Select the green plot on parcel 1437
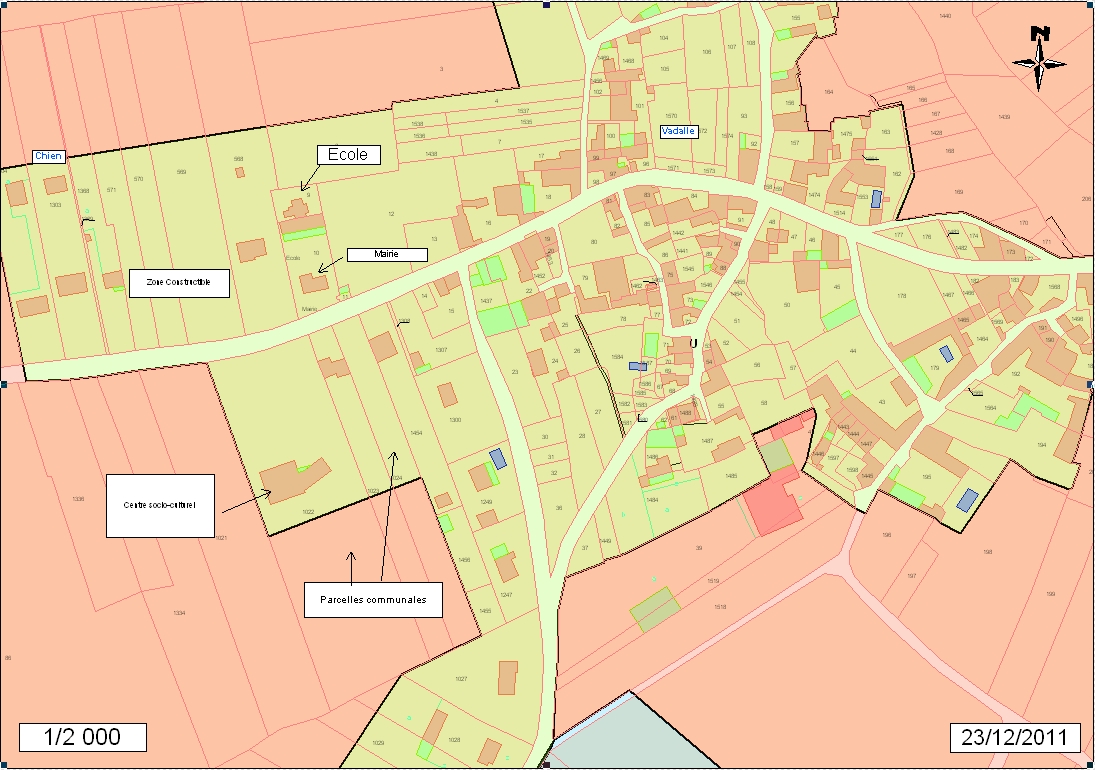Viewport: 1097px width, 772px height. tap(501, 319)
